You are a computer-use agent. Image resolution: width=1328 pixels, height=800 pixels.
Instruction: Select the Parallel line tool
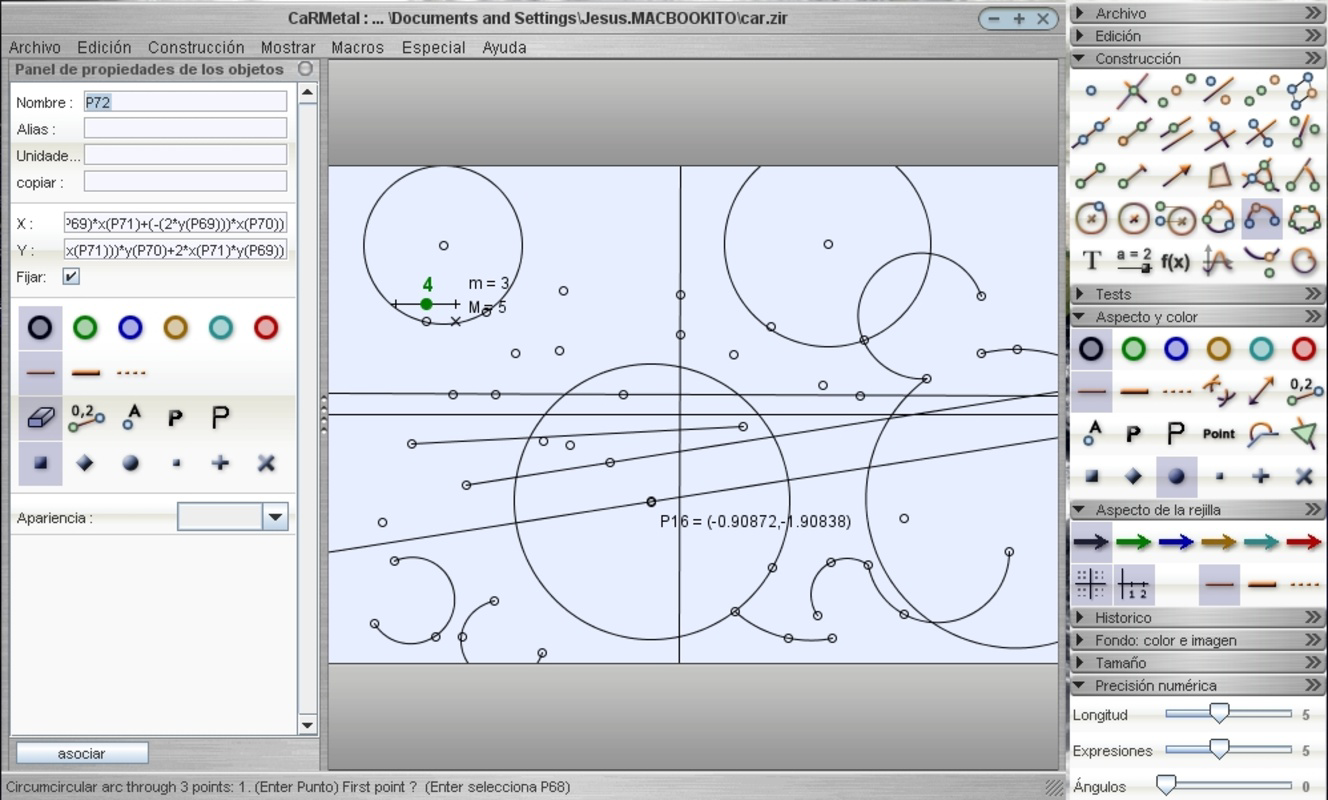coord(1176,133)
